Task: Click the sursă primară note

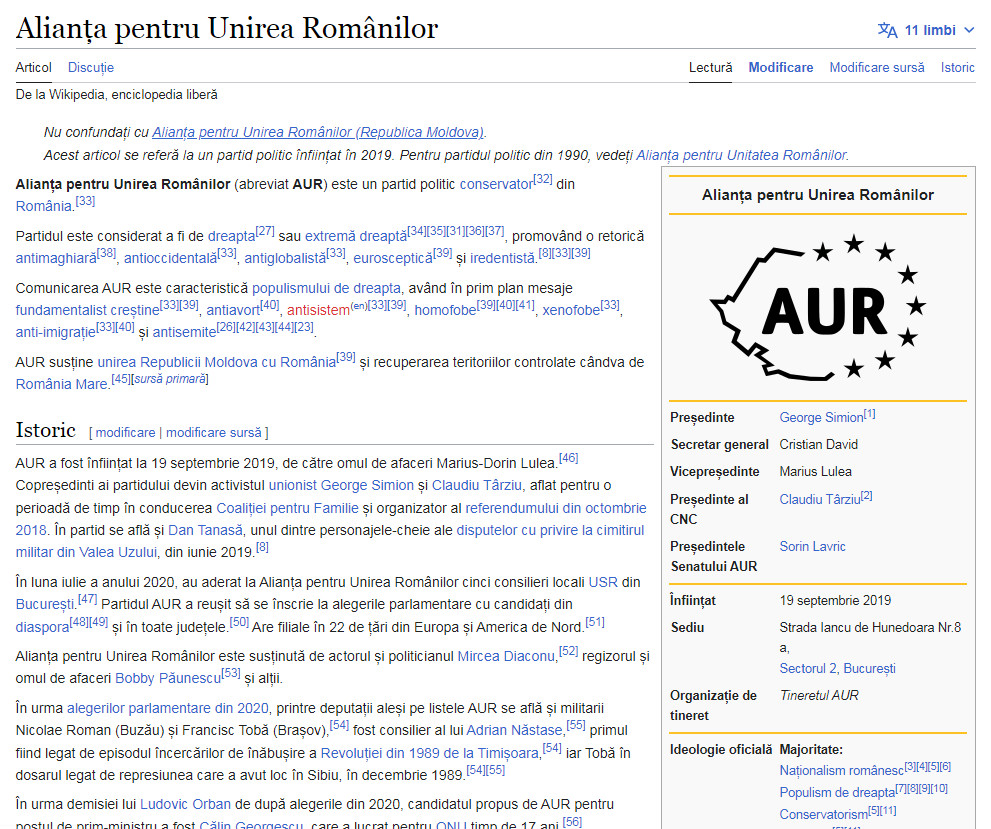Action: tap(170, 379)
